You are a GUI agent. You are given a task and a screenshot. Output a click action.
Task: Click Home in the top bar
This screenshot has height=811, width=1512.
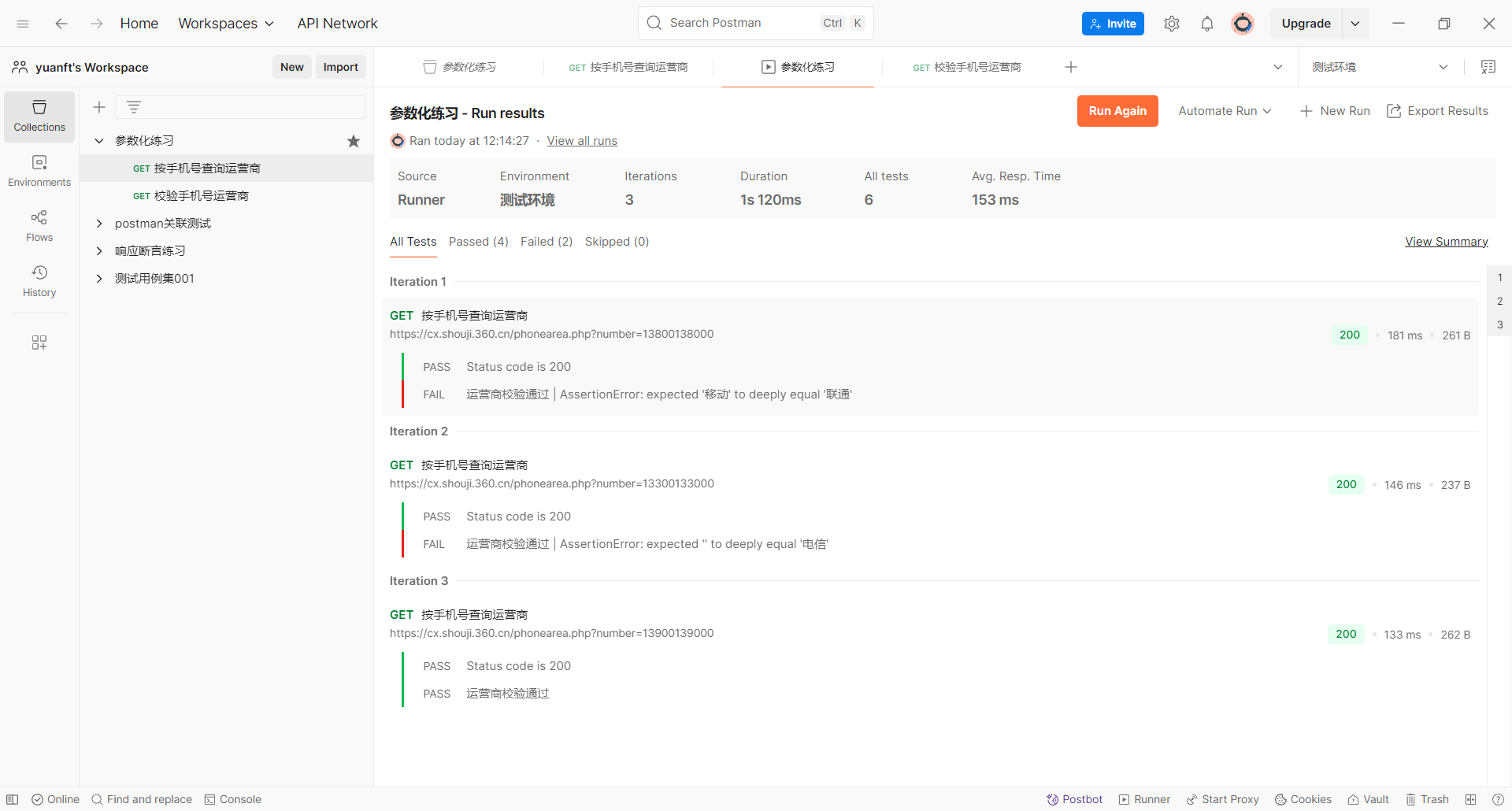coord(139,24)
